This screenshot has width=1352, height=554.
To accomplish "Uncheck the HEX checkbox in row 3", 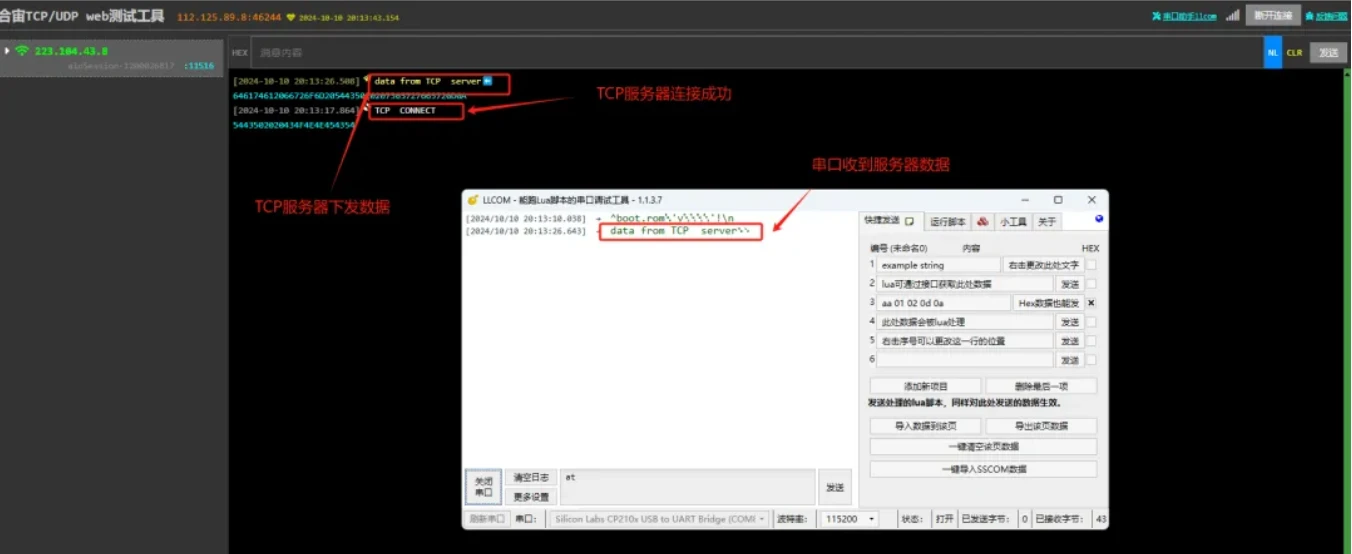I will point(1091,302).
